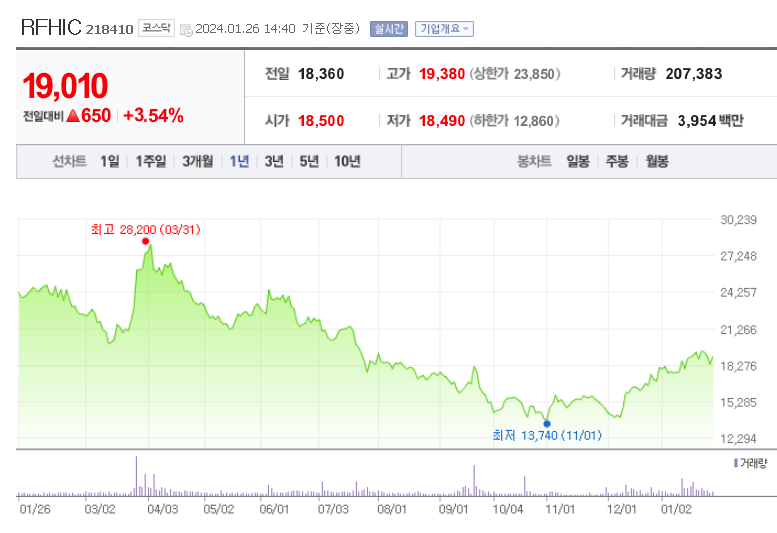Open the 일봉 daily candle chart
Screen dimensions: 777x533
click(578, 161)
